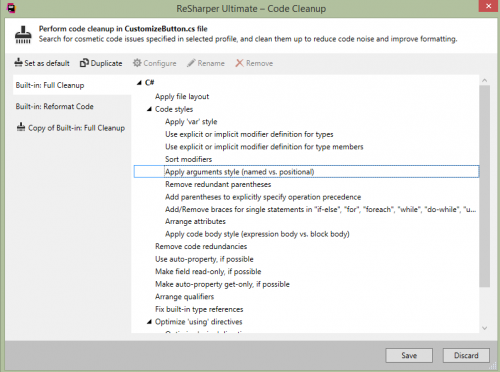
Task: Click the Rename pencil icon
Action: click(x=191, y=63)
